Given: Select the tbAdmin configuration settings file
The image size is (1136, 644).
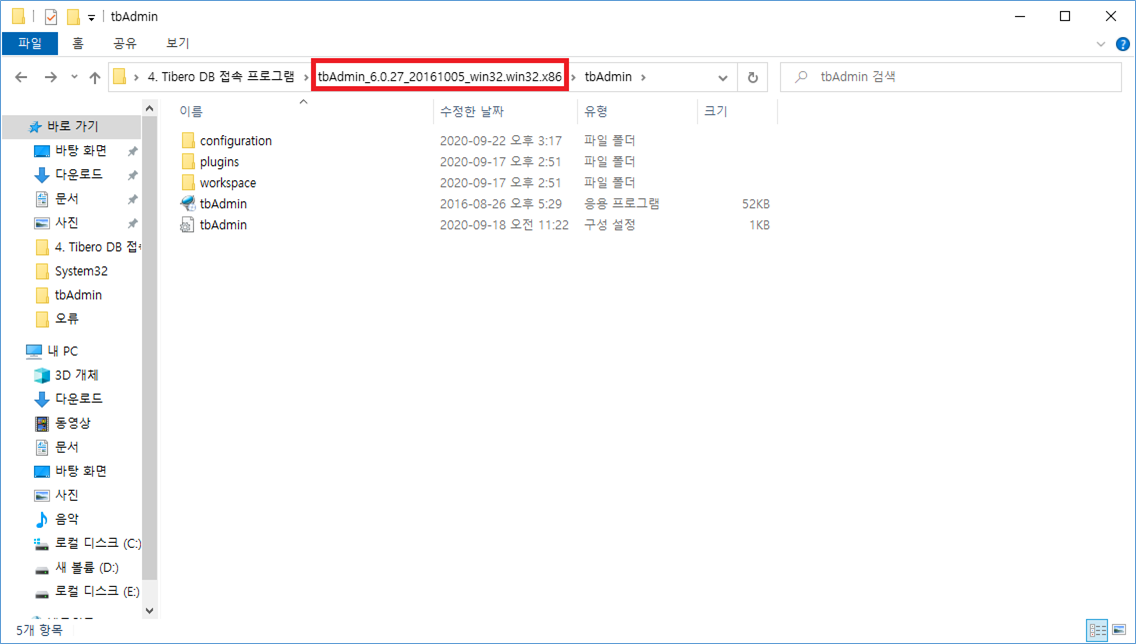Looking at the screenshot, I should [x=223, y=225].
